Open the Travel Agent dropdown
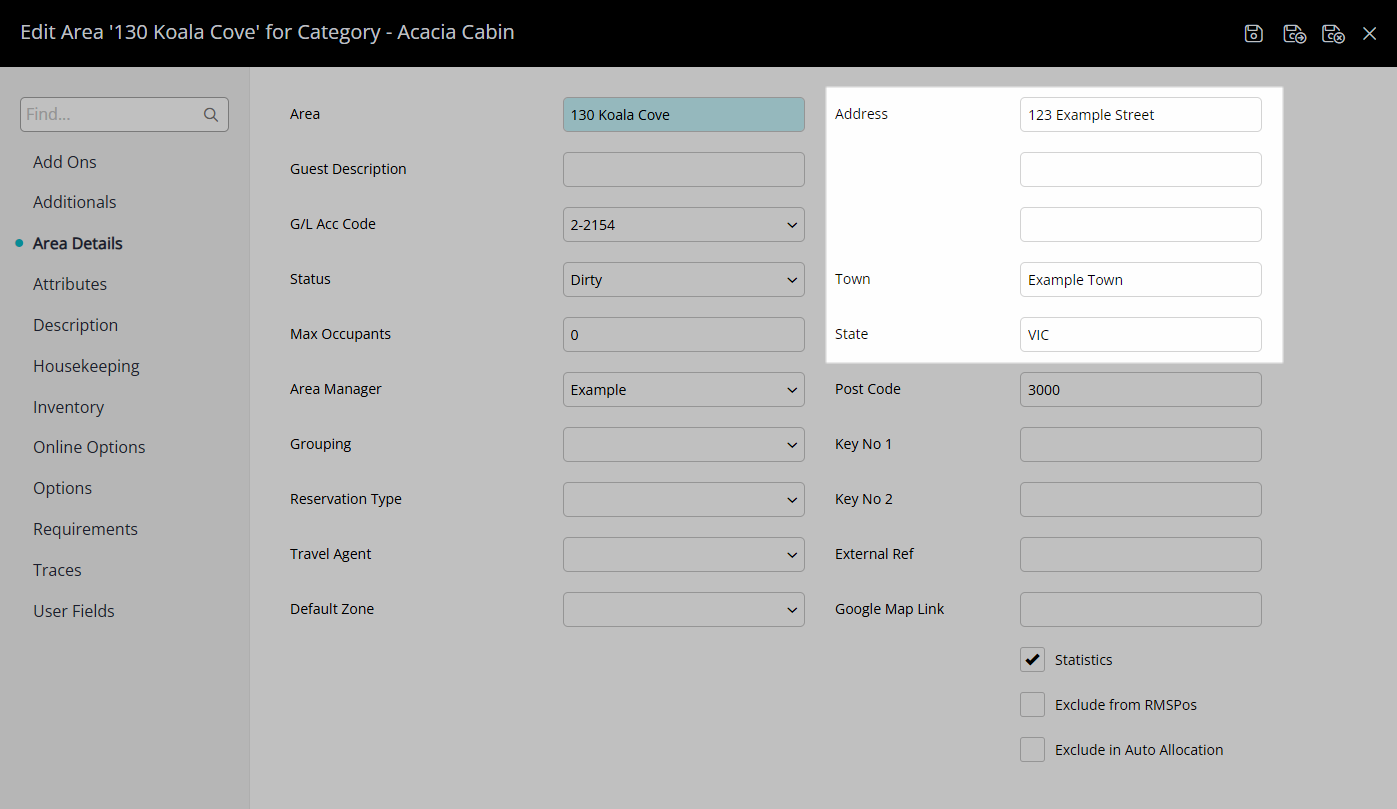1397x809 pixels. pyautogui.click(x=684, y=555)
